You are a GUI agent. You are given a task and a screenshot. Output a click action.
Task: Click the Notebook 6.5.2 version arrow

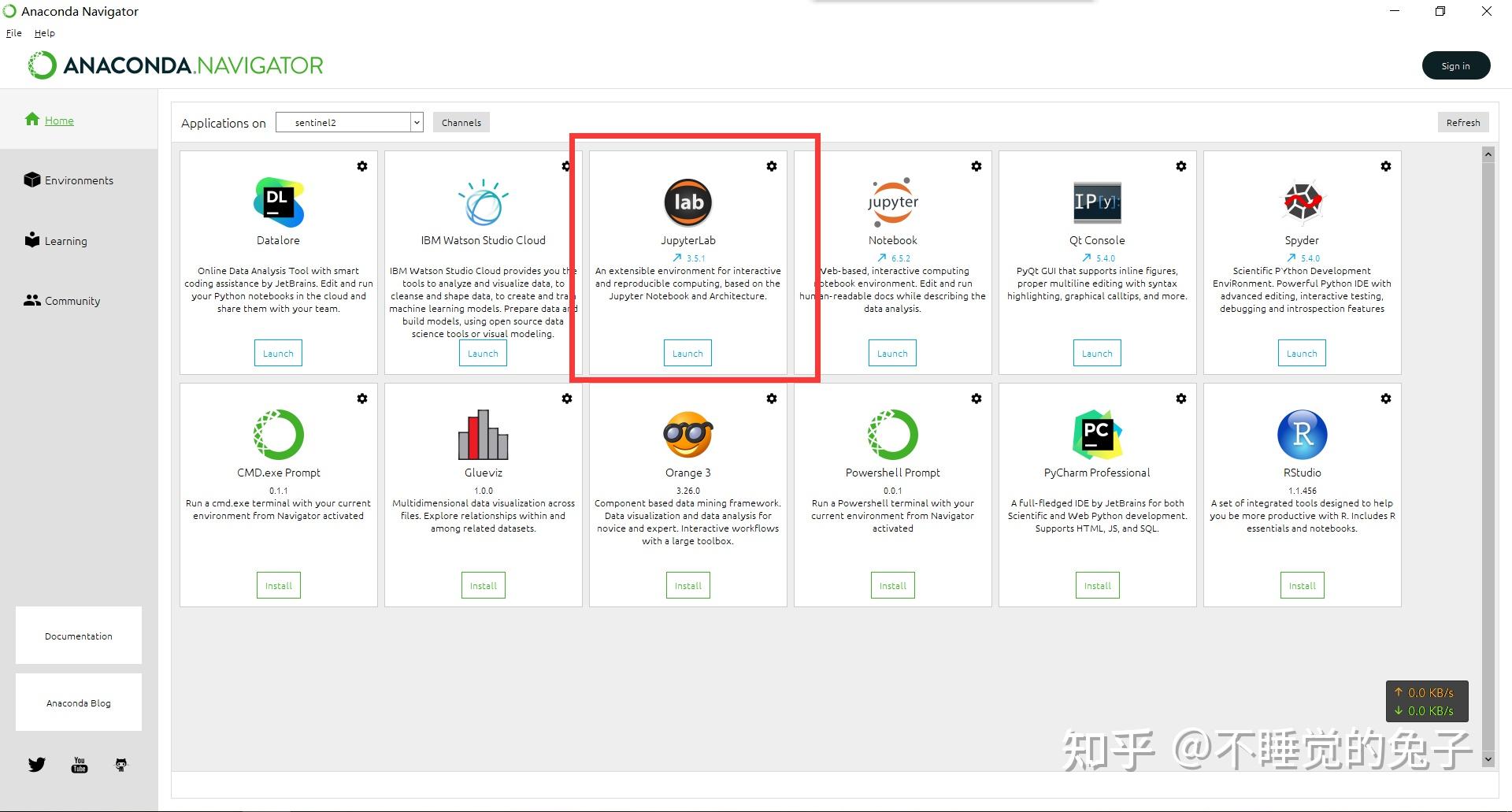[x=882, y=258]
